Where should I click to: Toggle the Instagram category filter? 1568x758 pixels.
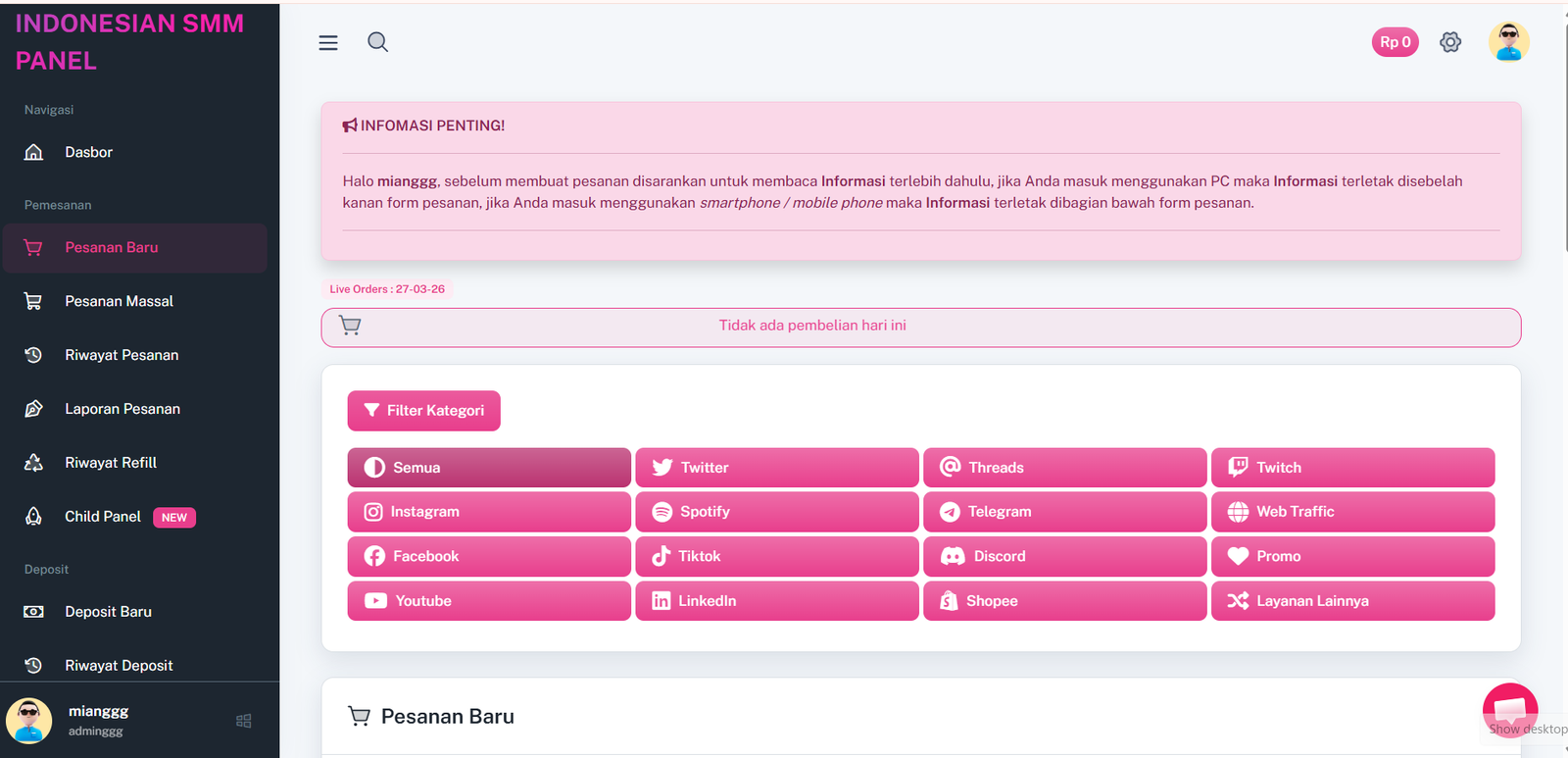click(x=489, y=512)
